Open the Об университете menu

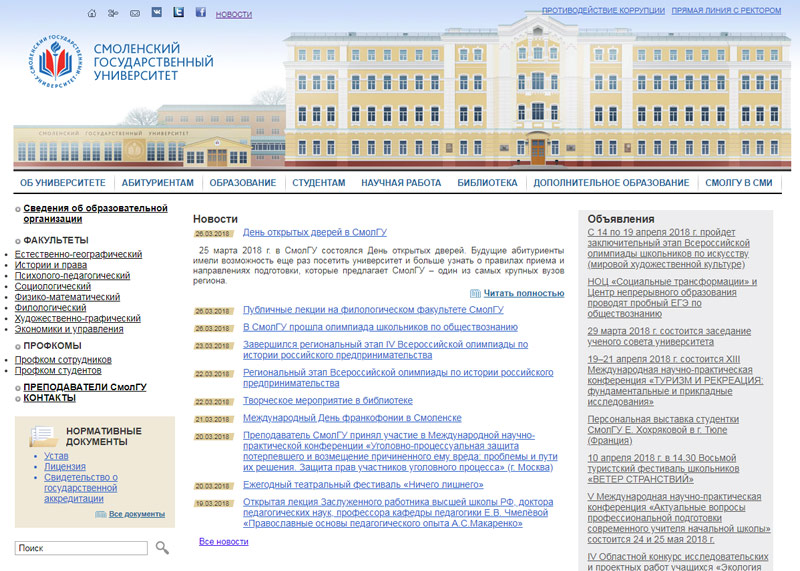tap(63, 183)
